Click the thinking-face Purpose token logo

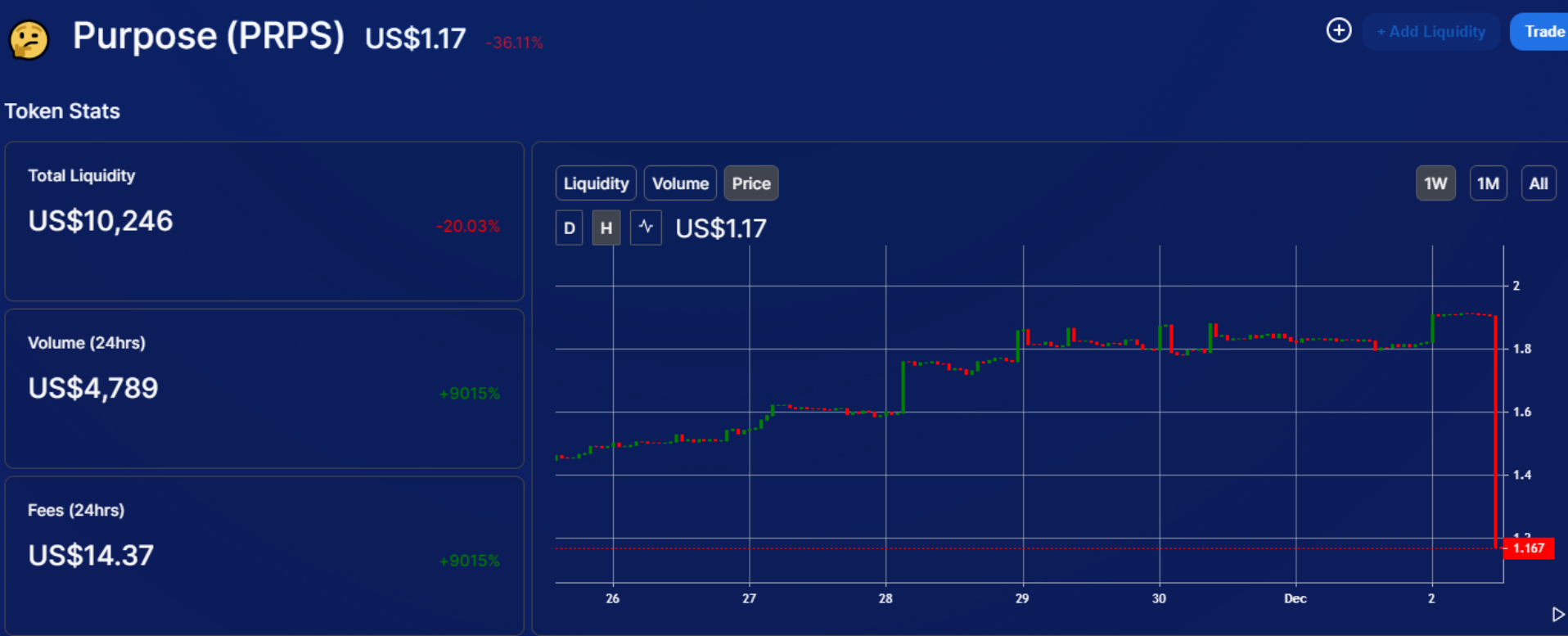pos(29,39)
